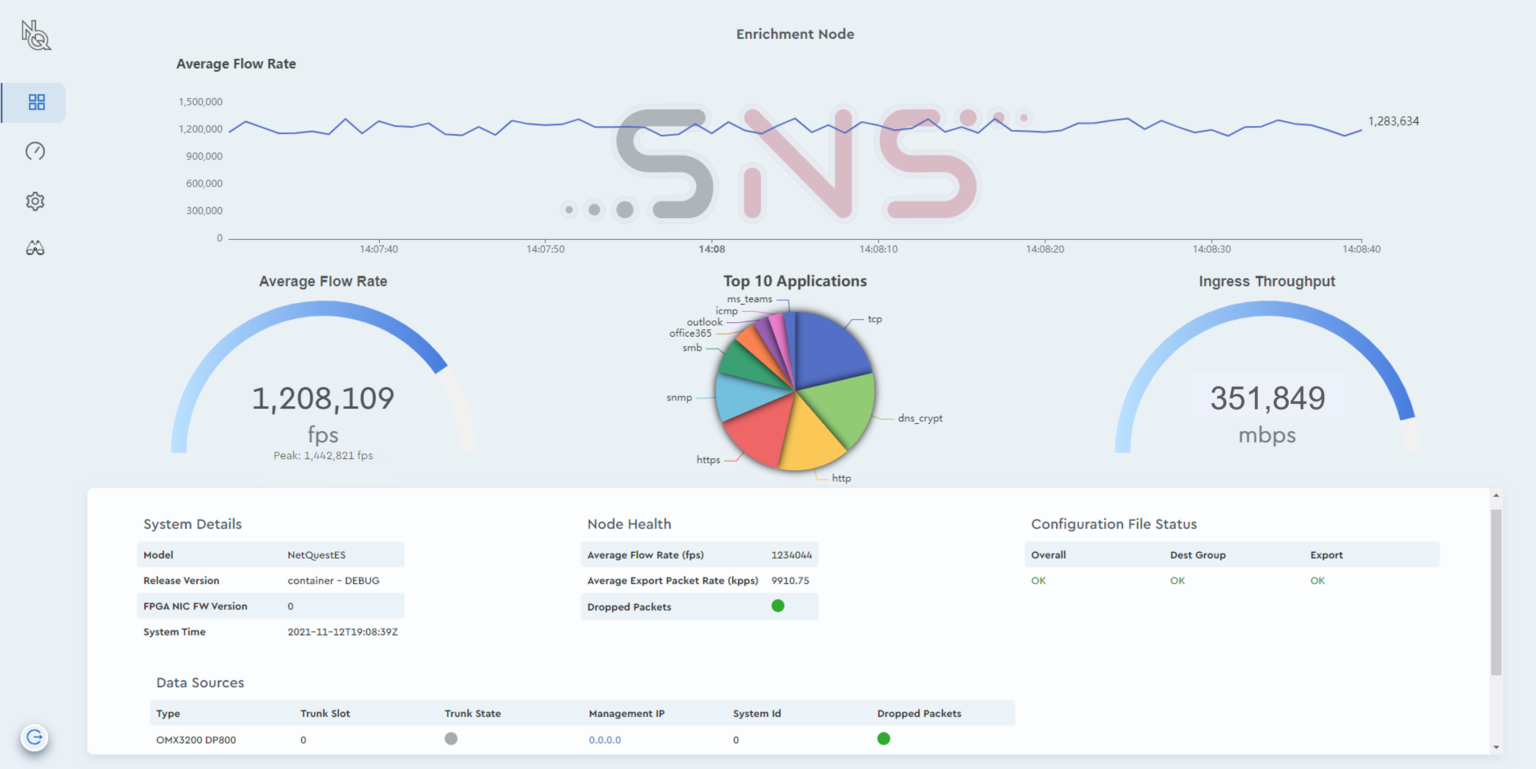1536x769 pixels.
Task: Click the 1,208,109 fps gauge value
Action: point(323,399)
